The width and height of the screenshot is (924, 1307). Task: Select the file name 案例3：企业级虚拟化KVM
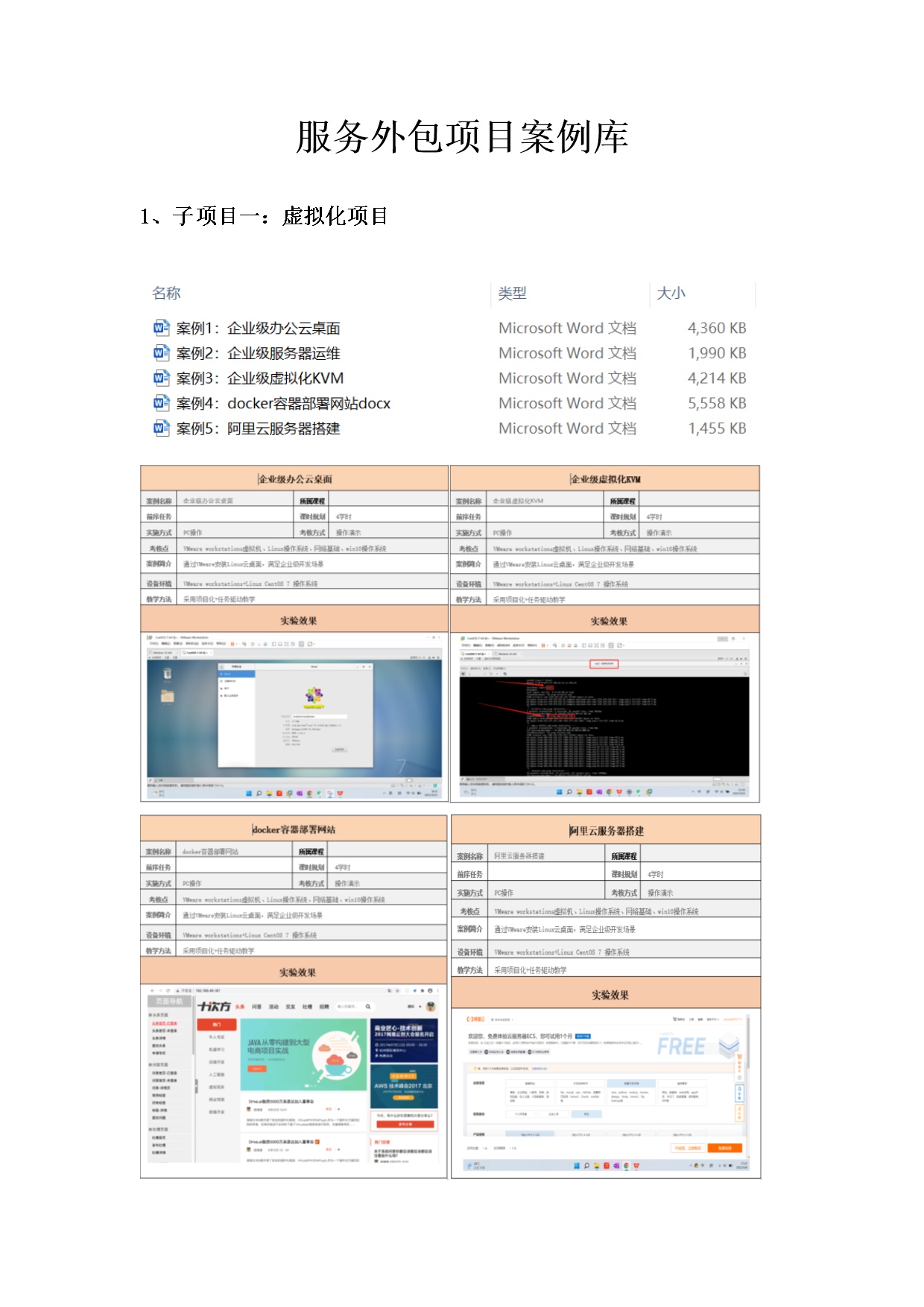259,378
